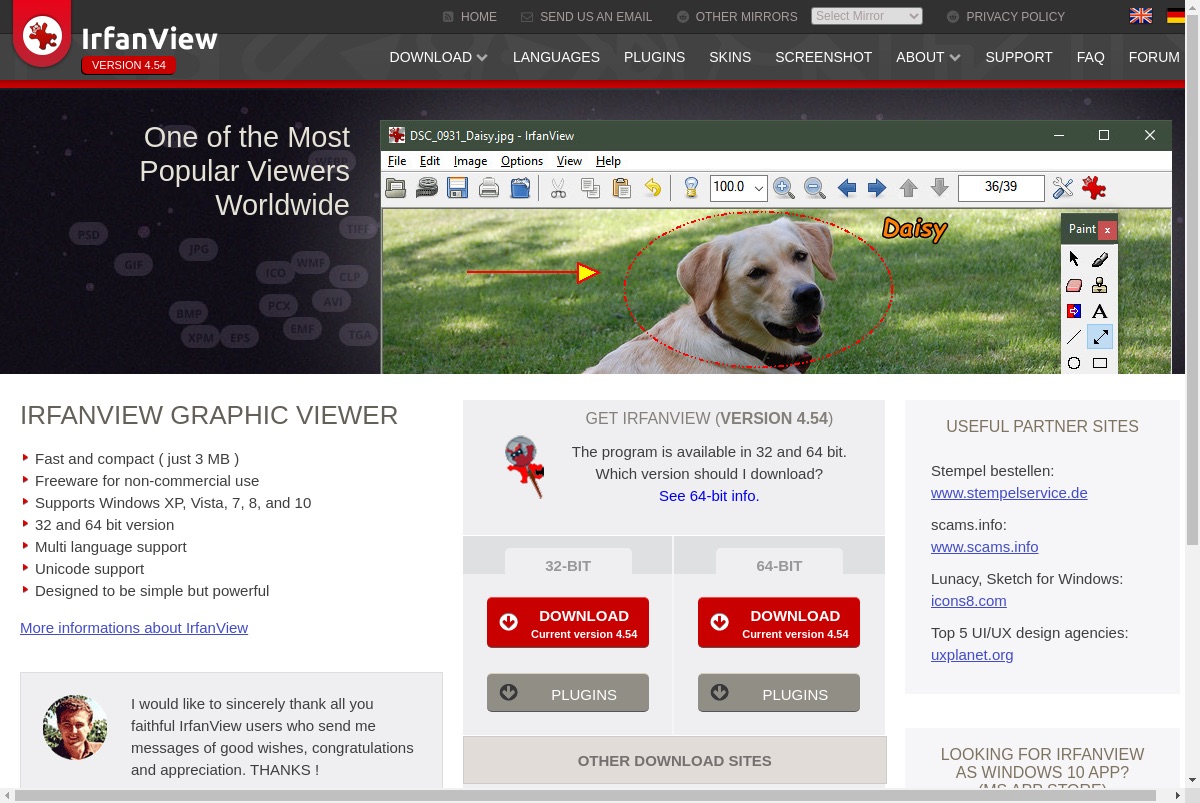1200x803 pixels.
Task: Open the SKINS page
Action: pyautogui.click(x=730, y=57)
